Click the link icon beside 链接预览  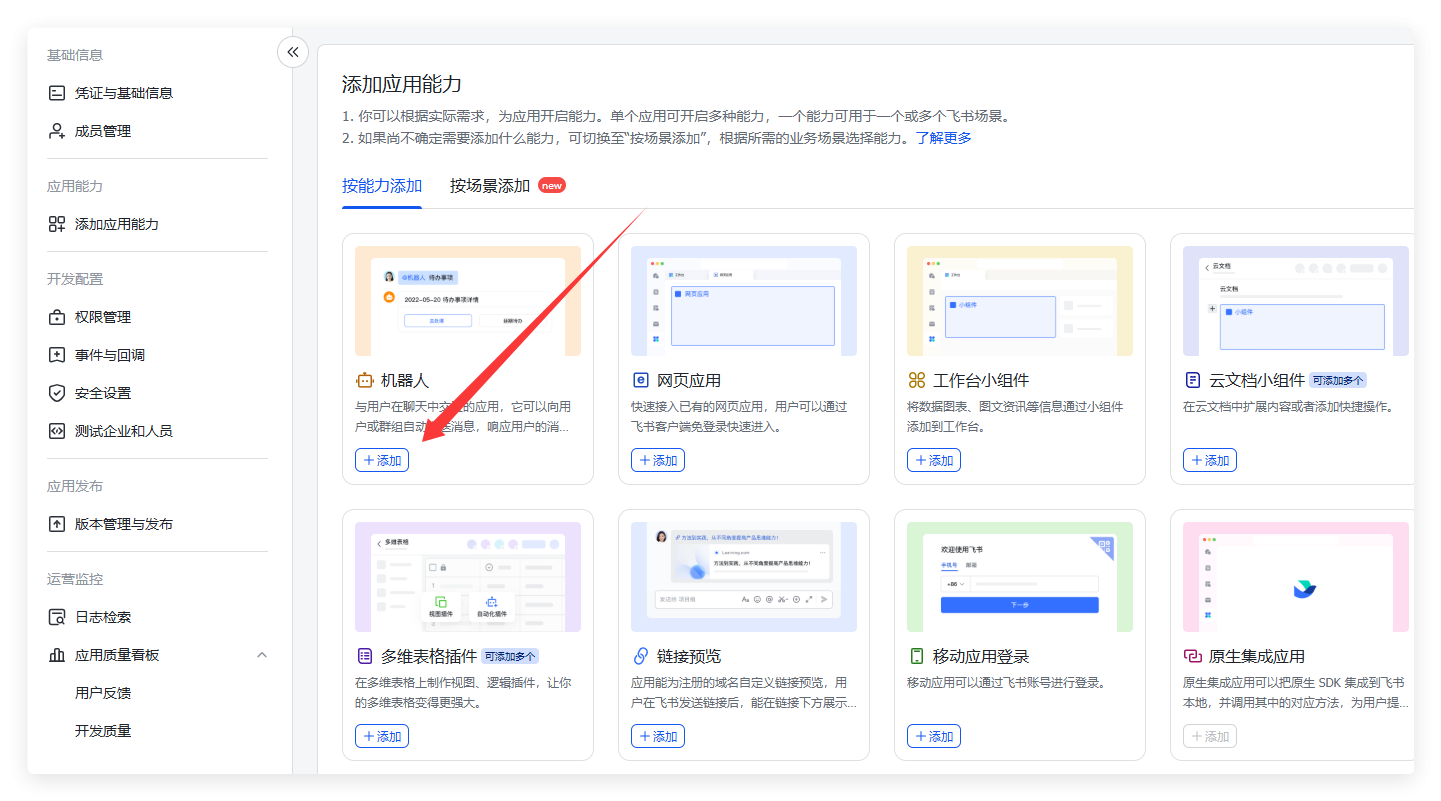click(x=640, y=656)
